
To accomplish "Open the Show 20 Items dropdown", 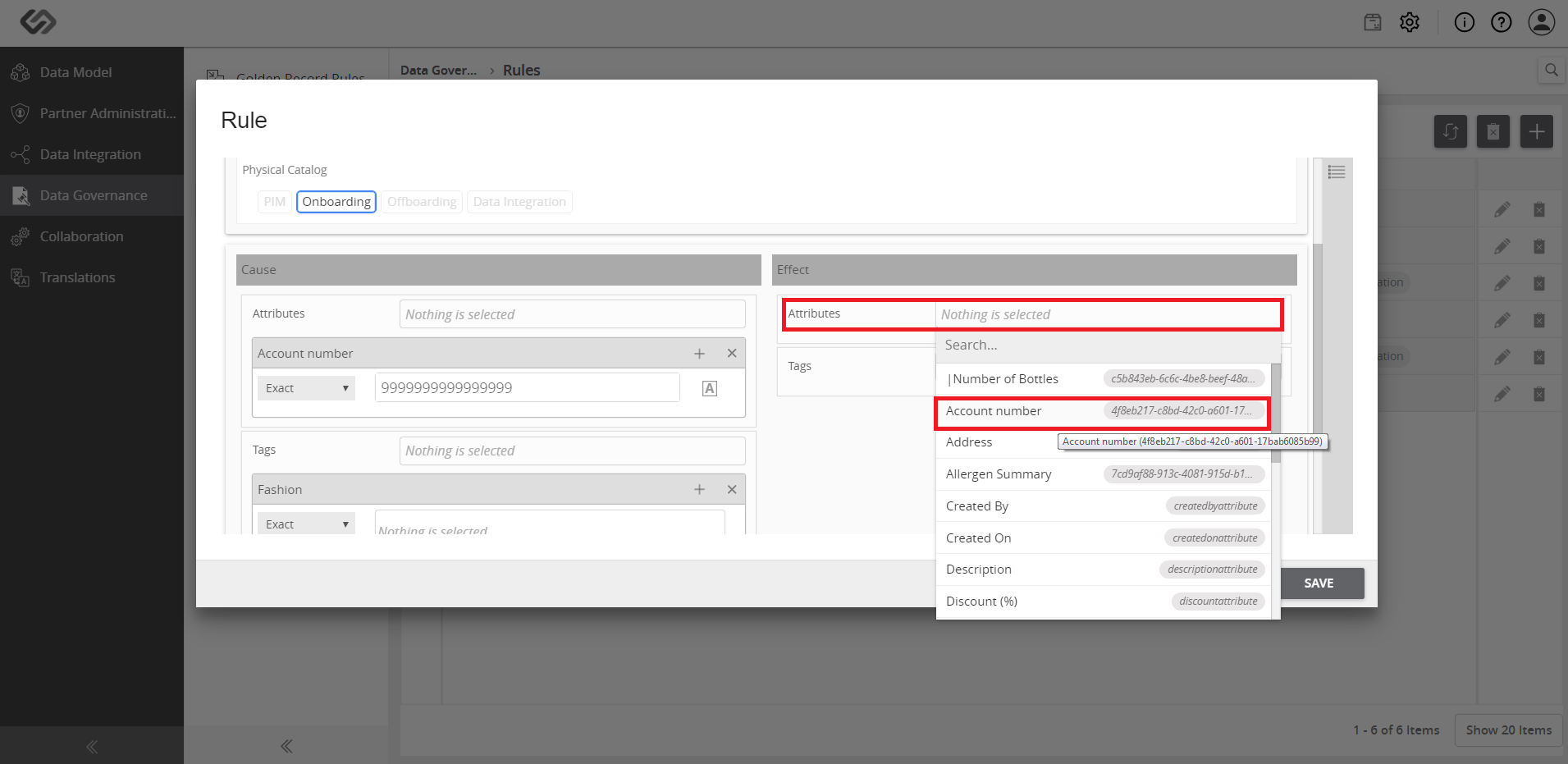I will pos(1508,730).
